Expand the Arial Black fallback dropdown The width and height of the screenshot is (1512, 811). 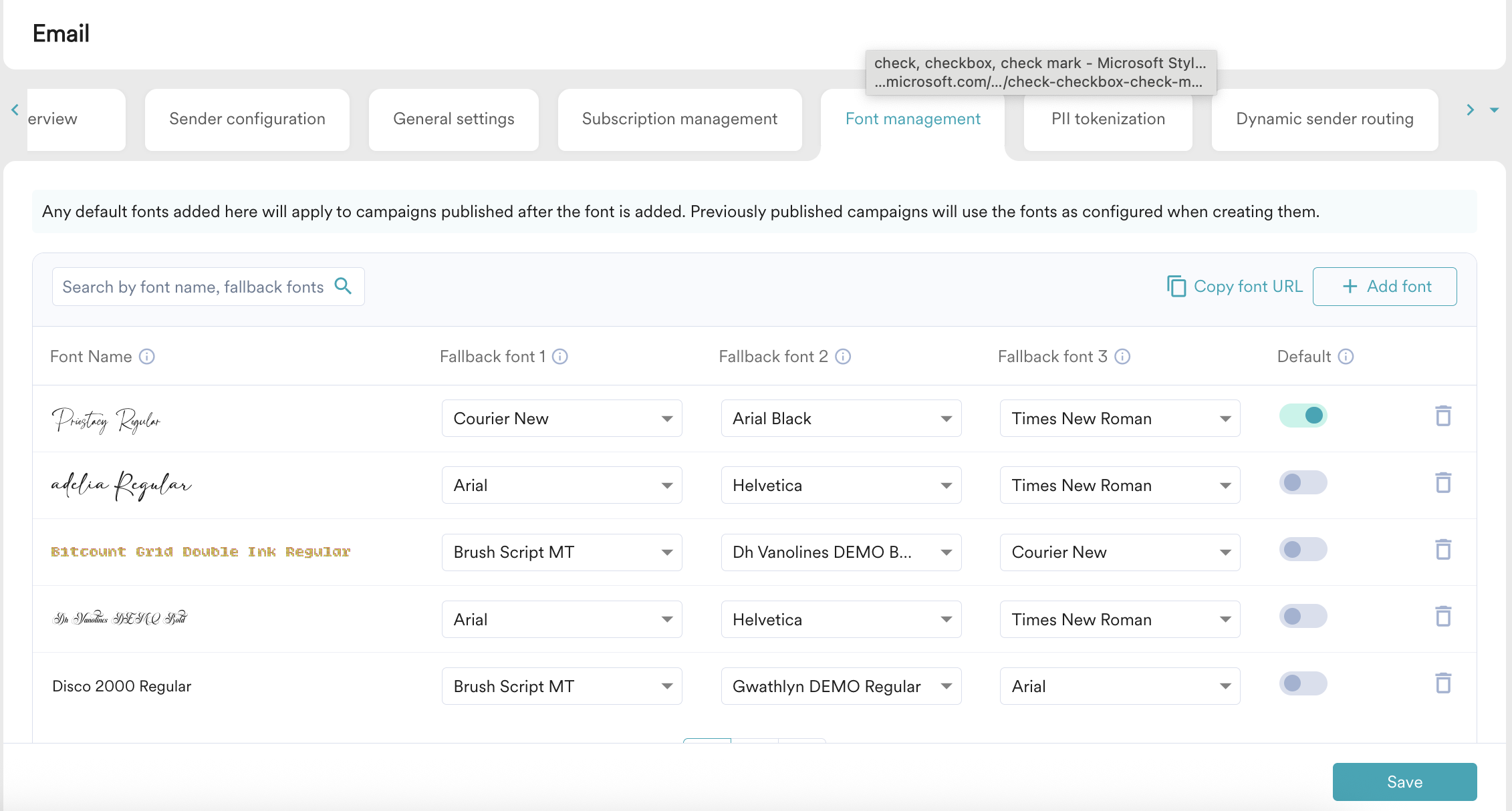coord(841,419)
